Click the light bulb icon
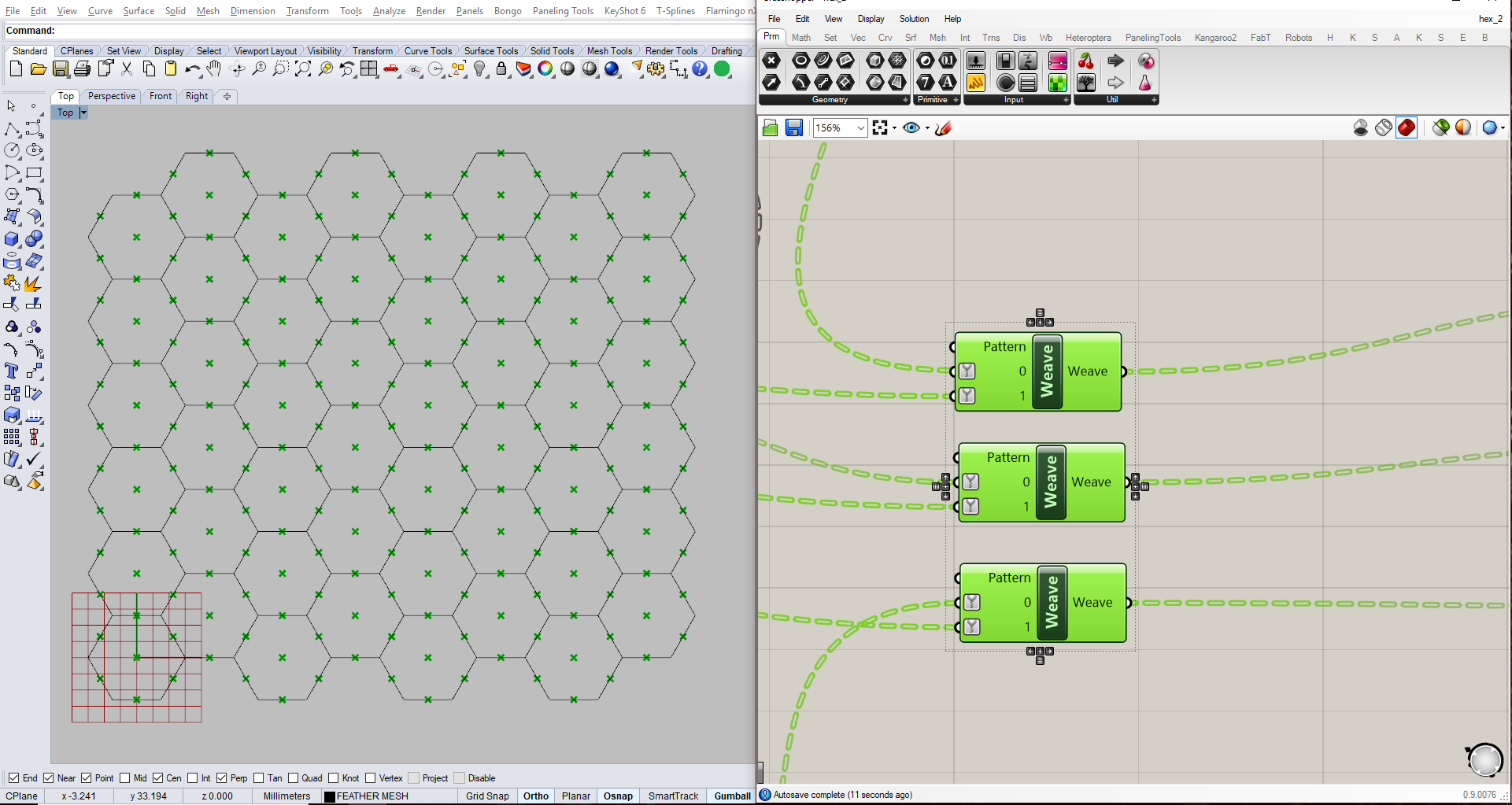Screen dimensions: 1512x805 [x=479, y=69]
